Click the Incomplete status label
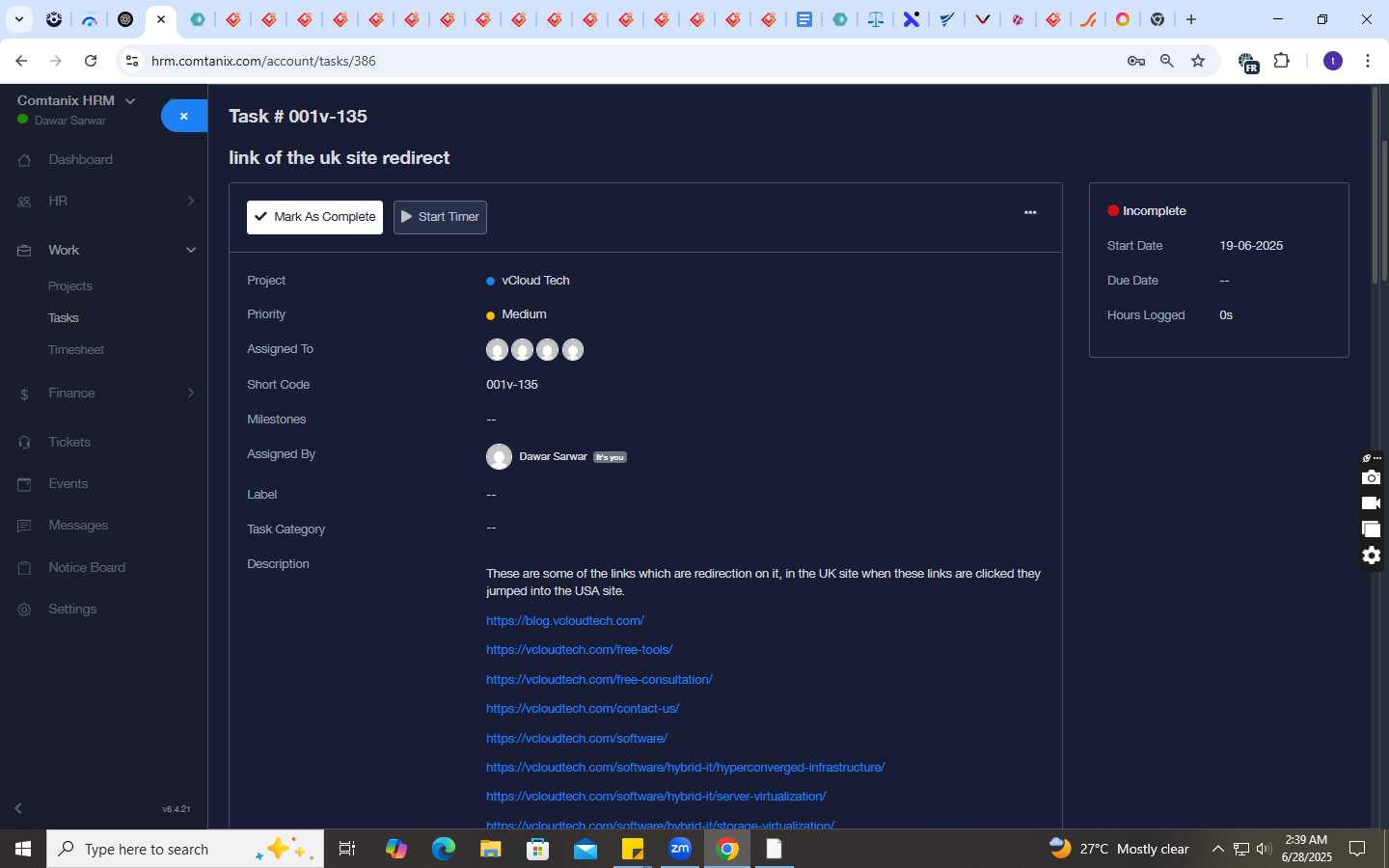This screenshot has height=868, width=1389. click(1154, 211)
